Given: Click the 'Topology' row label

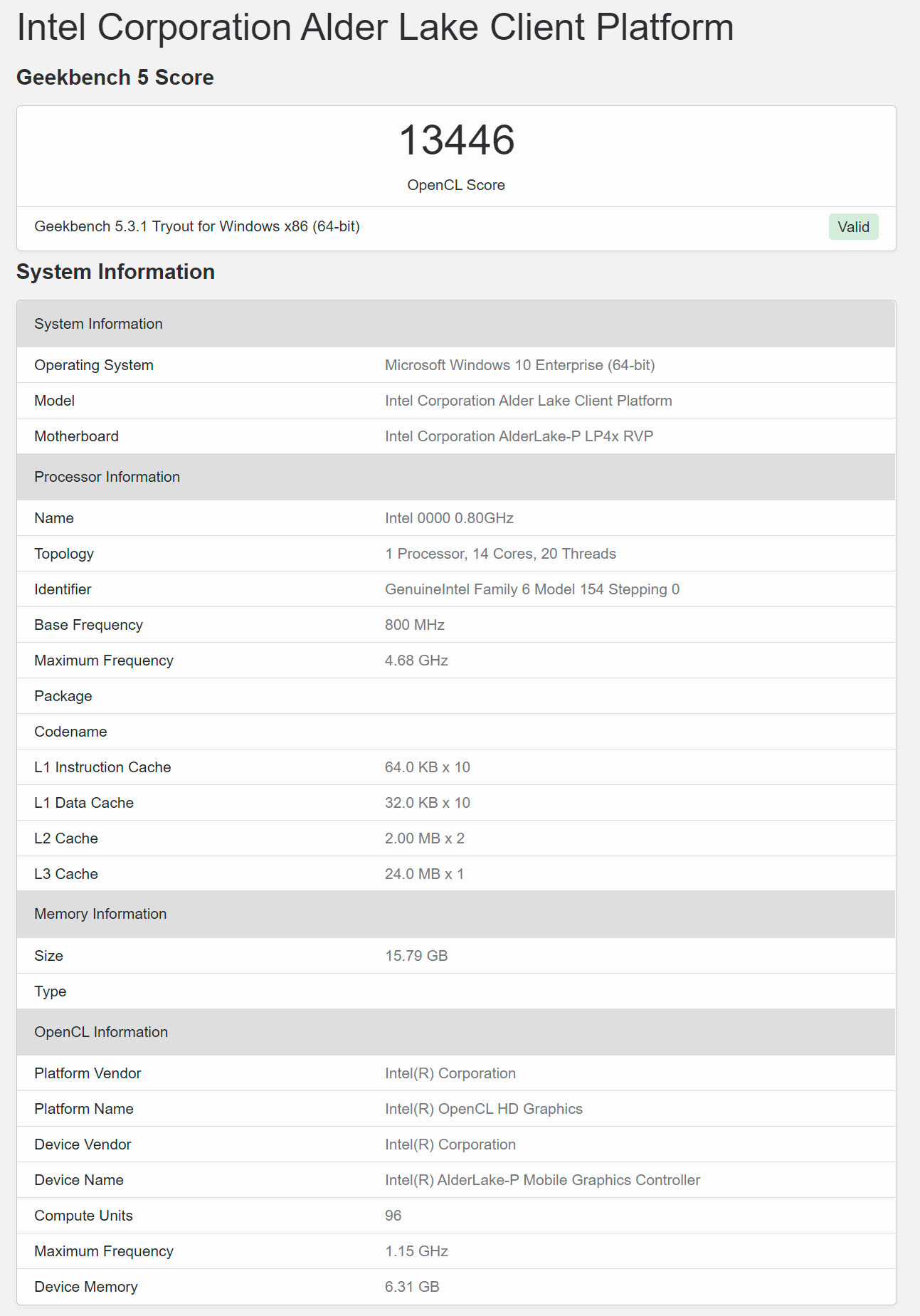Looking at the screenshot, I should [64, 554].
